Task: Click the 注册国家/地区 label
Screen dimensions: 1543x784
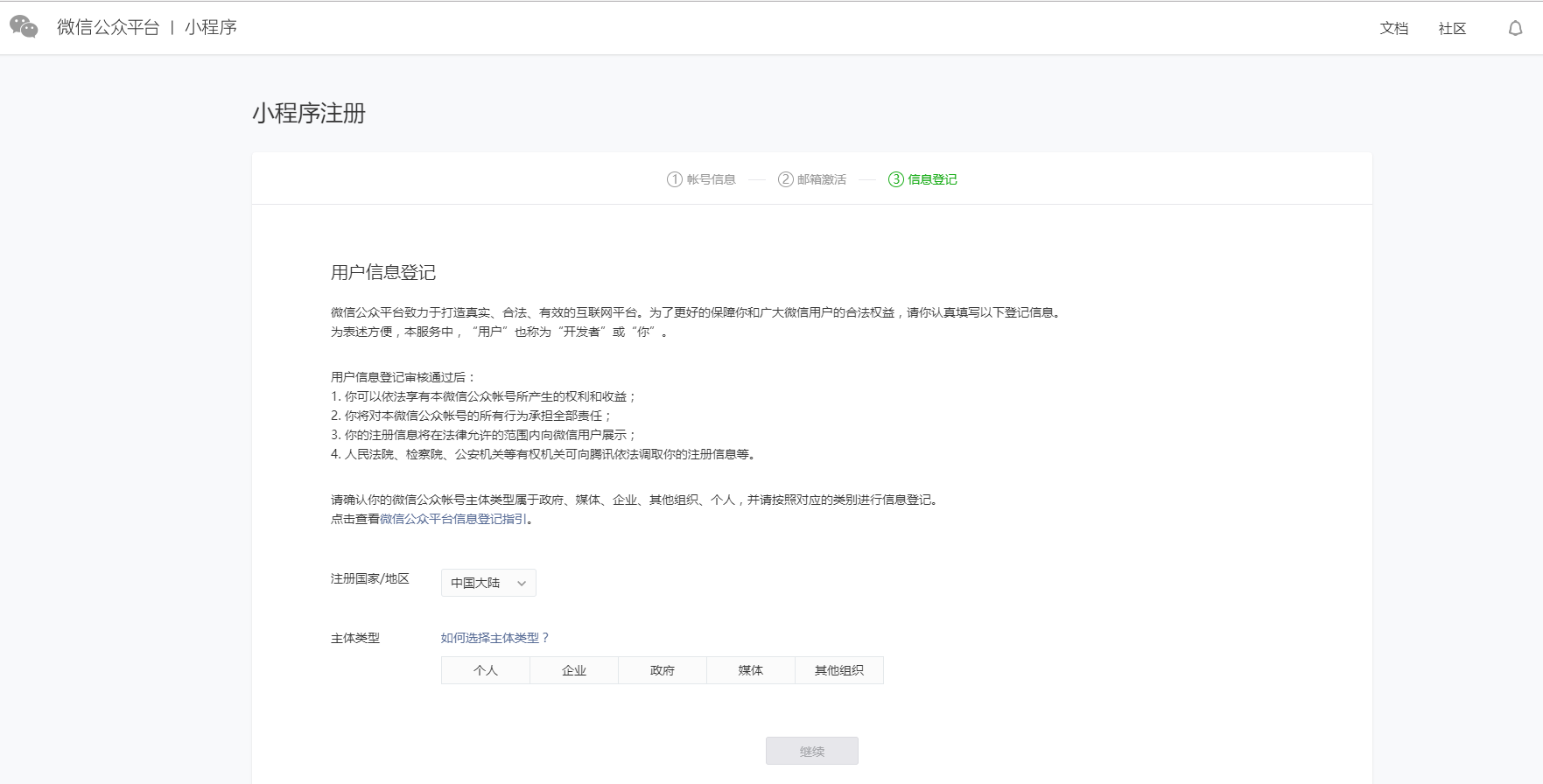Action: pos(370,578)
